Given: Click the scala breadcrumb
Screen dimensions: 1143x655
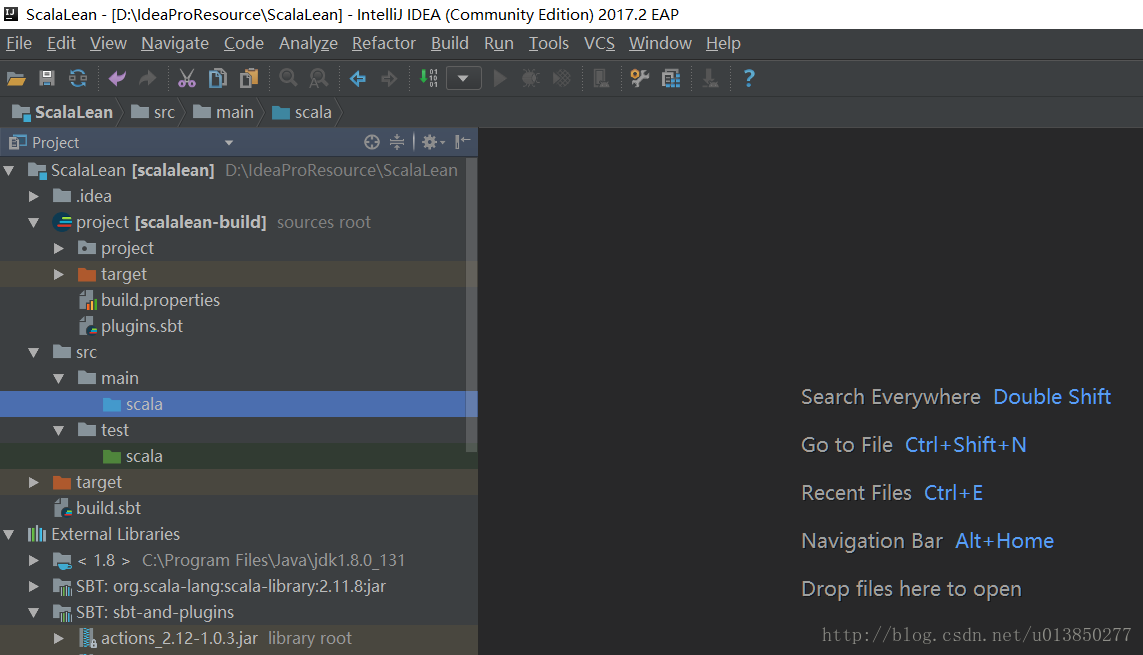Looking at the screenshot, I should [302, 112].
